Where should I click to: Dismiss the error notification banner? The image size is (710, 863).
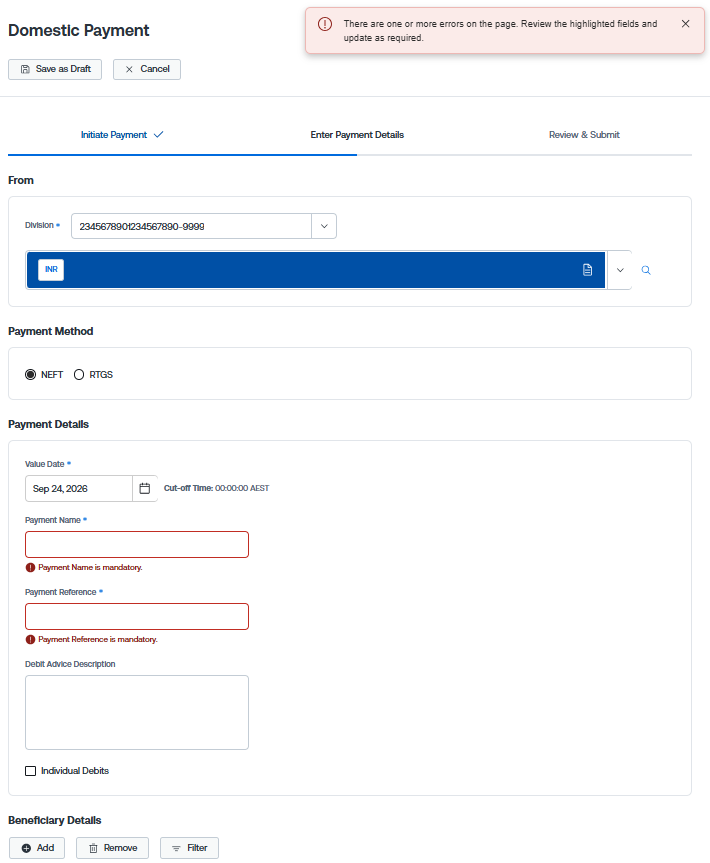tap(685, 24)
